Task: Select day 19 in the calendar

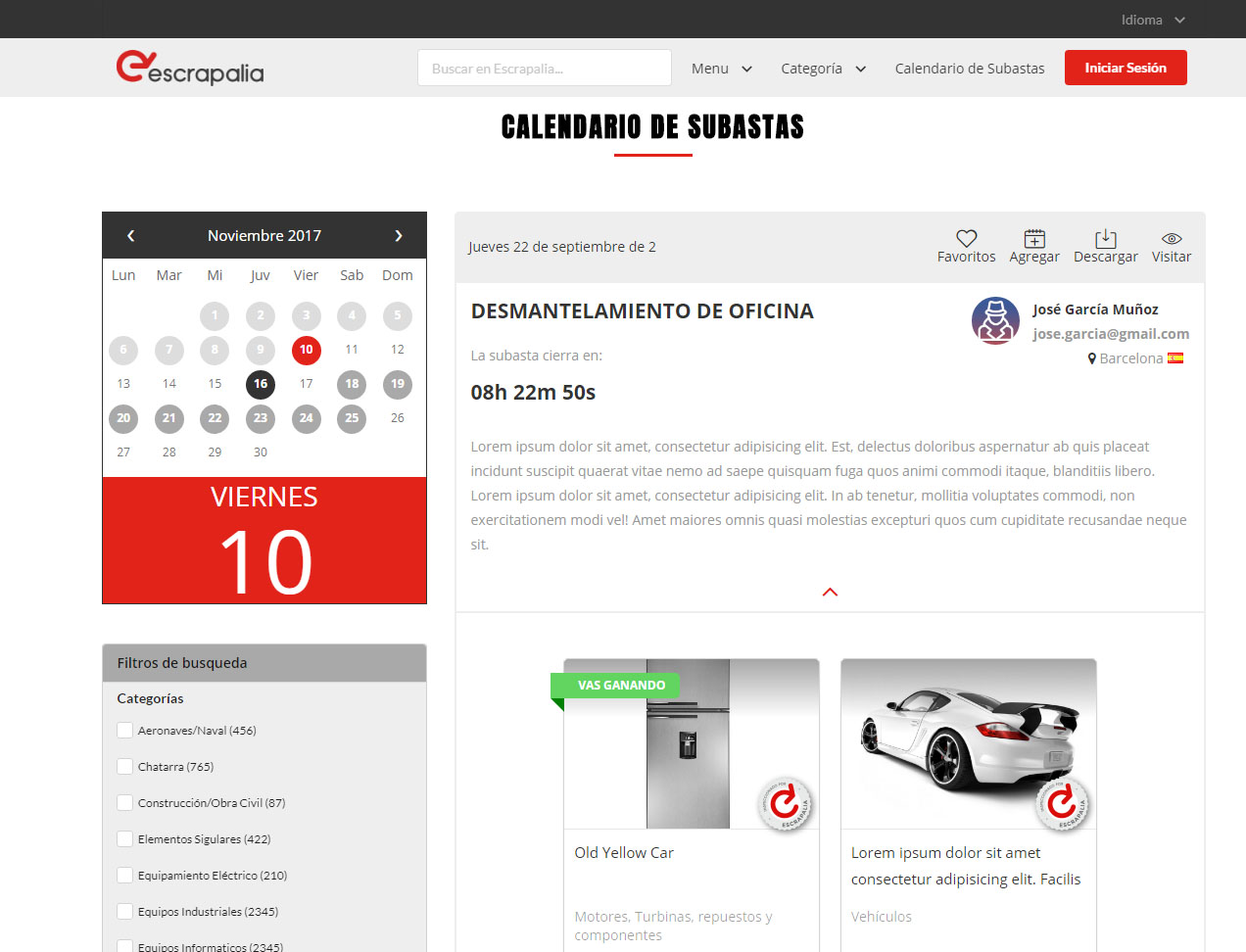Action: 398,384
